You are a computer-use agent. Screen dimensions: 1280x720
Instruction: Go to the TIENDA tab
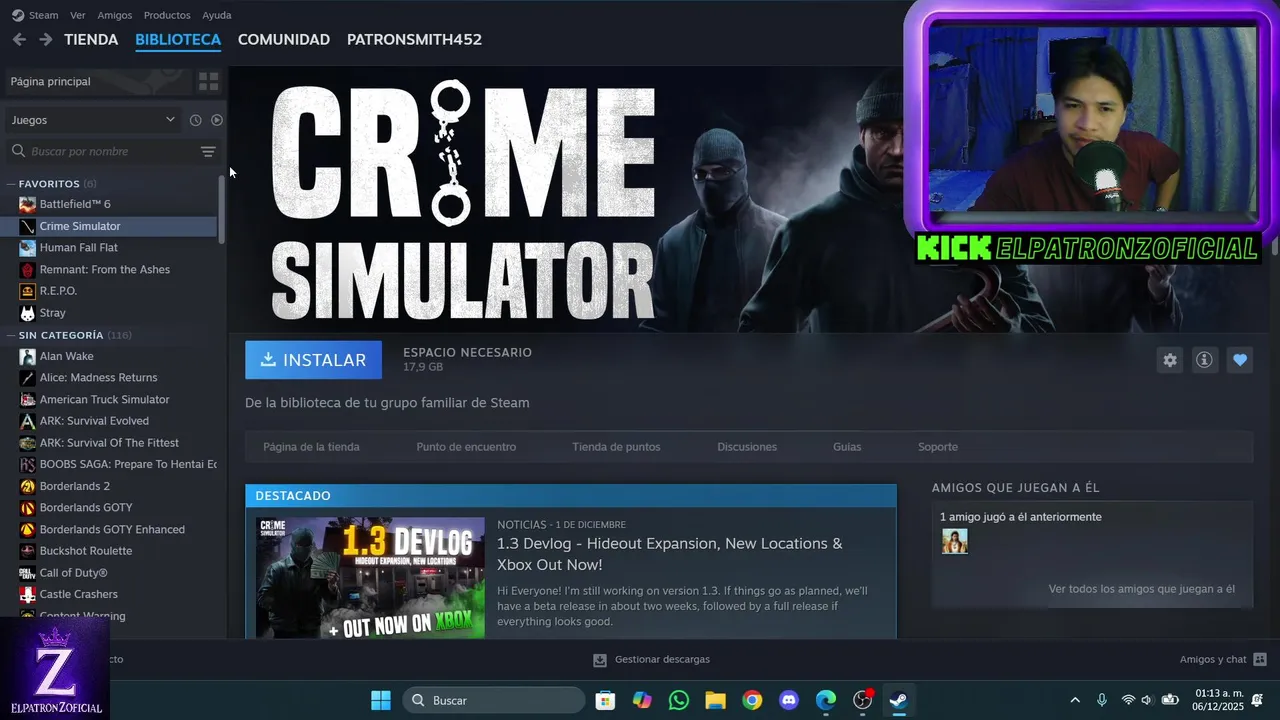[91, 39]
